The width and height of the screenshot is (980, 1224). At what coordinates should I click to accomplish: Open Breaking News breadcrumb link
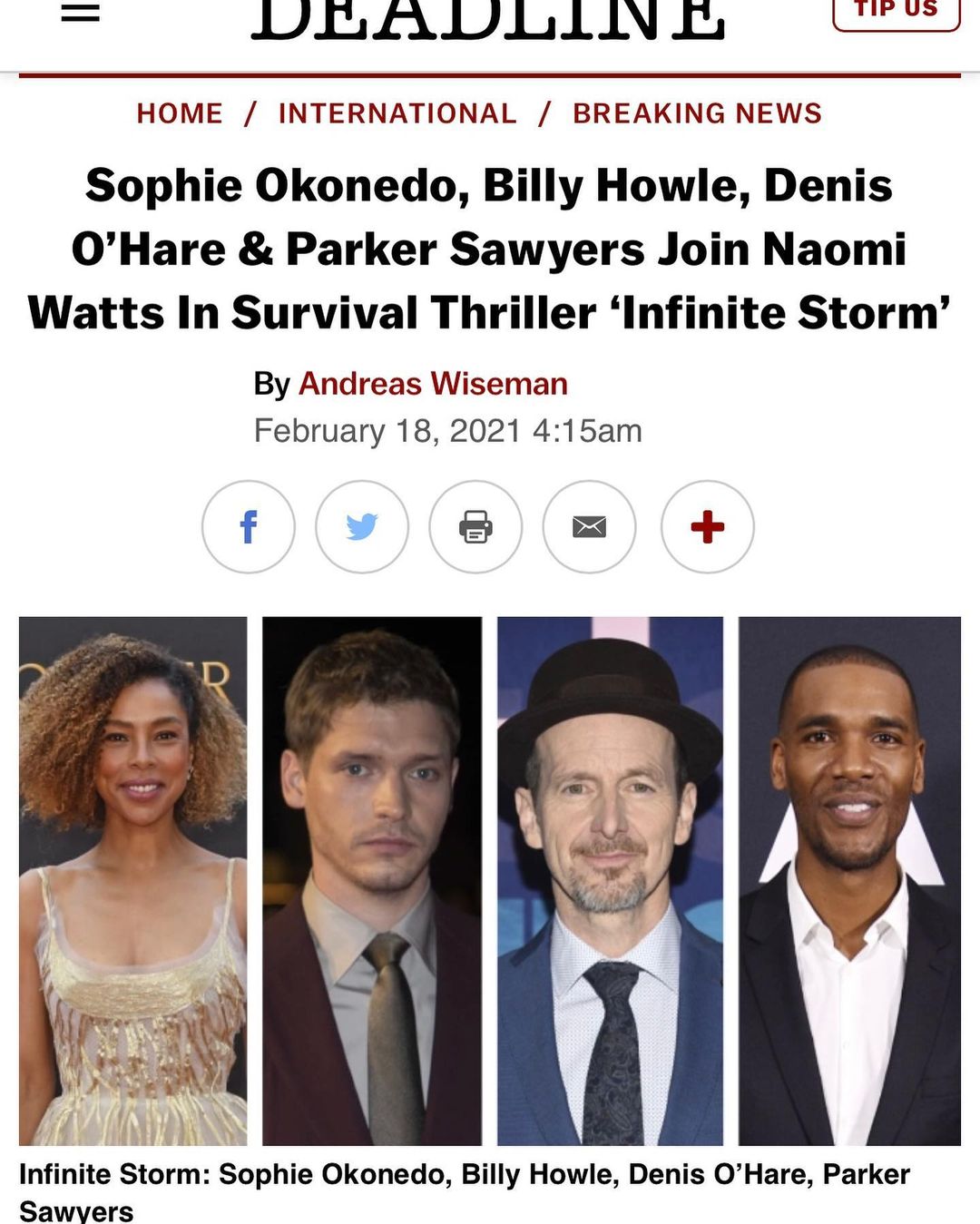coord(697,113)
